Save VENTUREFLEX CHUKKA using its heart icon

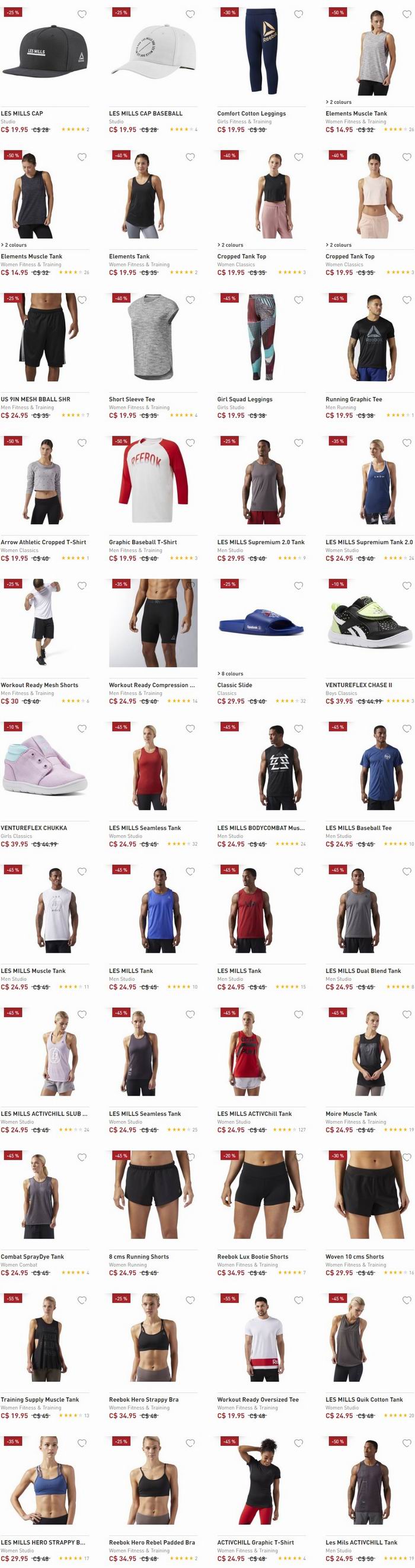[82, 729]
